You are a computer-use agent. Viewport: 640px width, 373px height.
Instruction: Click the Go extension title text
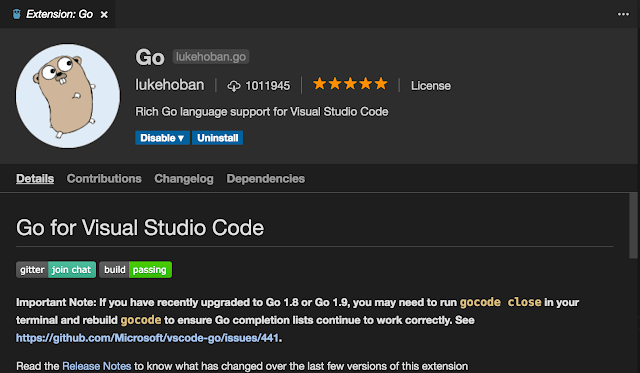(x=150, y=57)
